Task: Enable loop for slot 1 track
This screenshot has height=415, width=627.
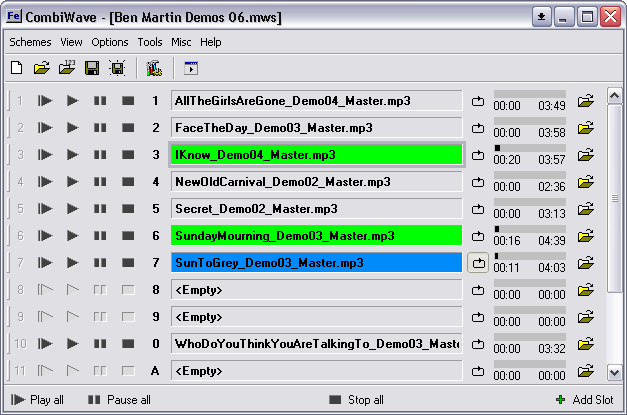Action: click(x=478, y=101)
